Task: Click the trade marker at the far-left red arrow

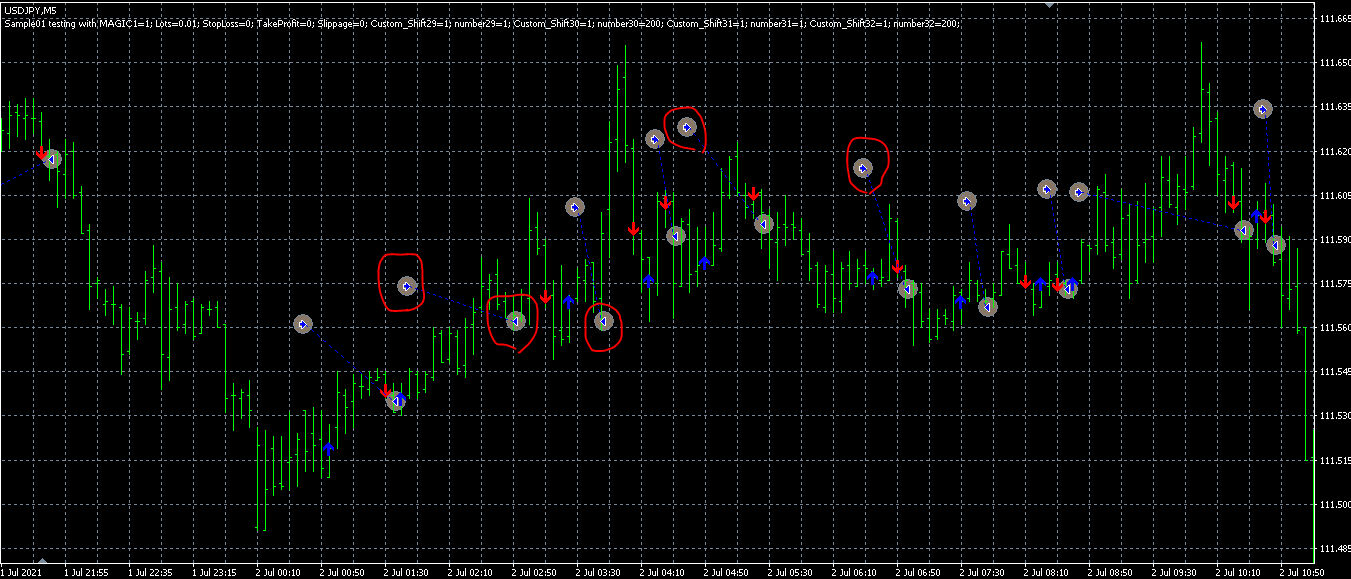Action: pyautogui.click(x=51, y=158)
